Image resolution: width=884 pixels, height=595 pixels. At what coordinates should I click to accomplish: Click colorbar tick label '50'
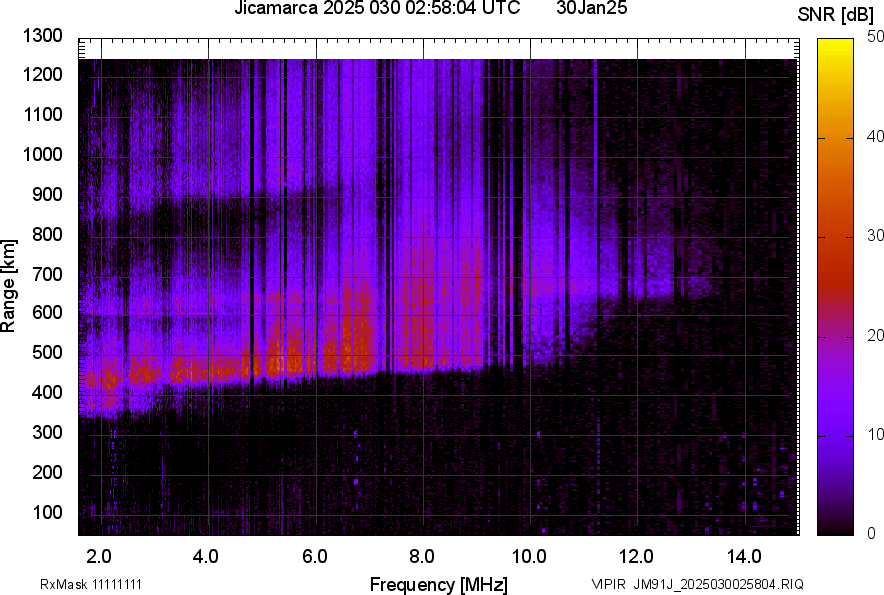(x=876, y=37)
